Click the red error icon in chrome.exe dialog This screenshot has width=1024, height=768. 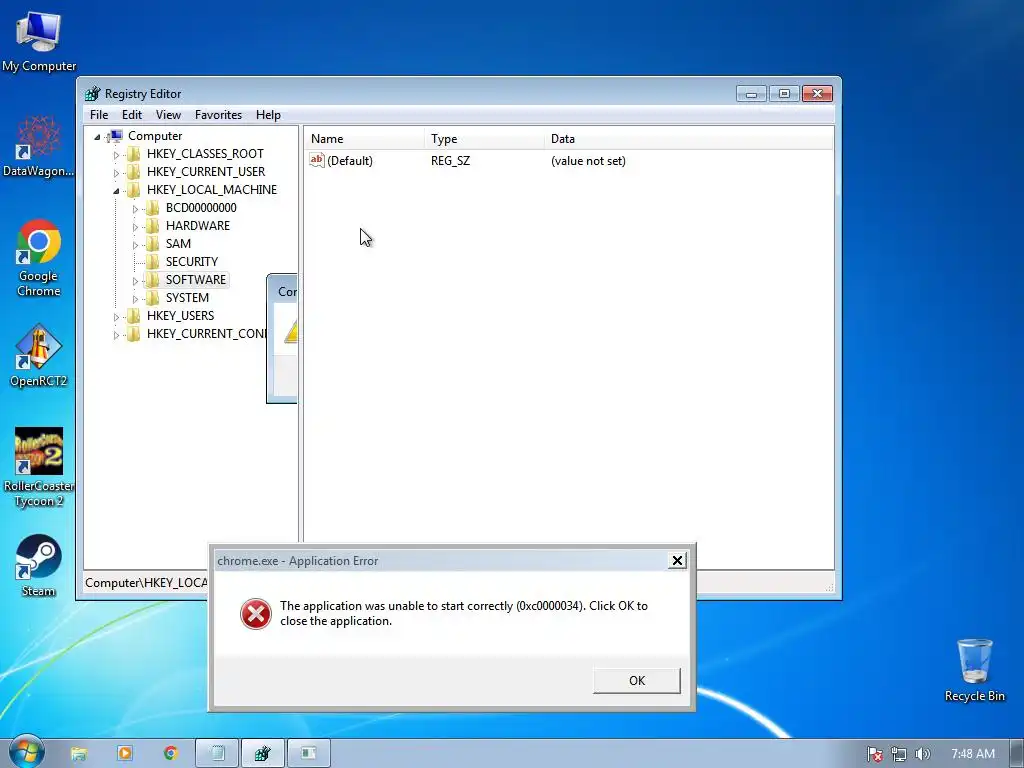[x=255, y=614]
